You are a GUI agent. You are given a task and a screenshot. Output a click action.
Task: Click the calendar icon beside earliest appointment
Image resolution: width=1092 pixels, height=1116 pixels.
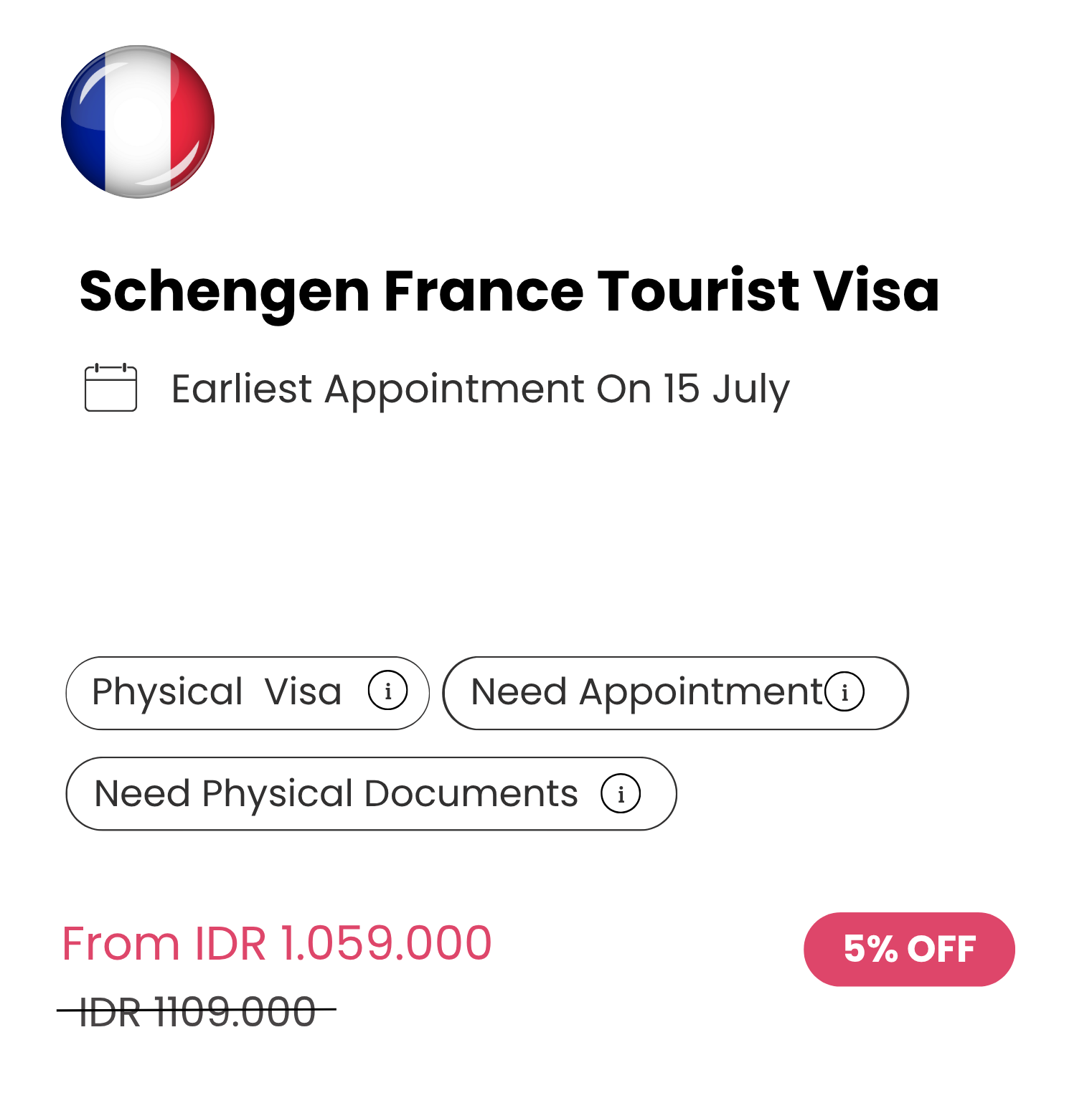pos(110,388)
